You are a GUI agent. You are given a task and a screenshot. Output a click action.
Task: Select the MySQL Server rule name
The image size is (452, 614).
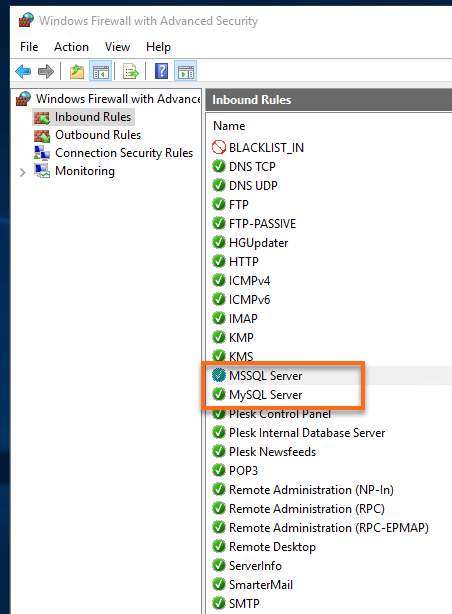pyautogui.click(x=266, y=395)
